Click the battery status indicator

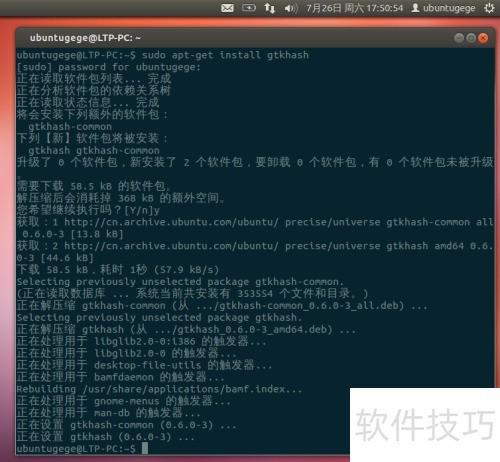coord(249,7)
